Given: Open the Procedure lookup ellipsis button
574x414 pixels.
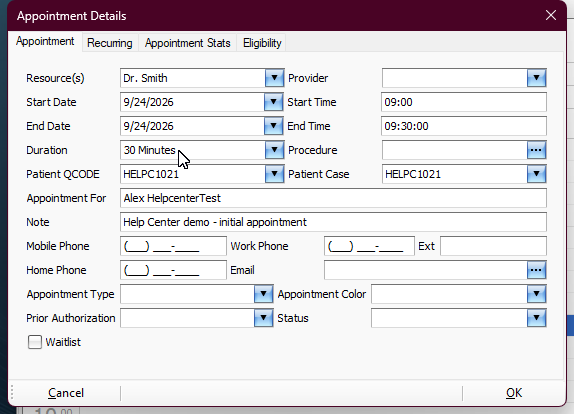Looking at the screenshot, I should [536, 150].
